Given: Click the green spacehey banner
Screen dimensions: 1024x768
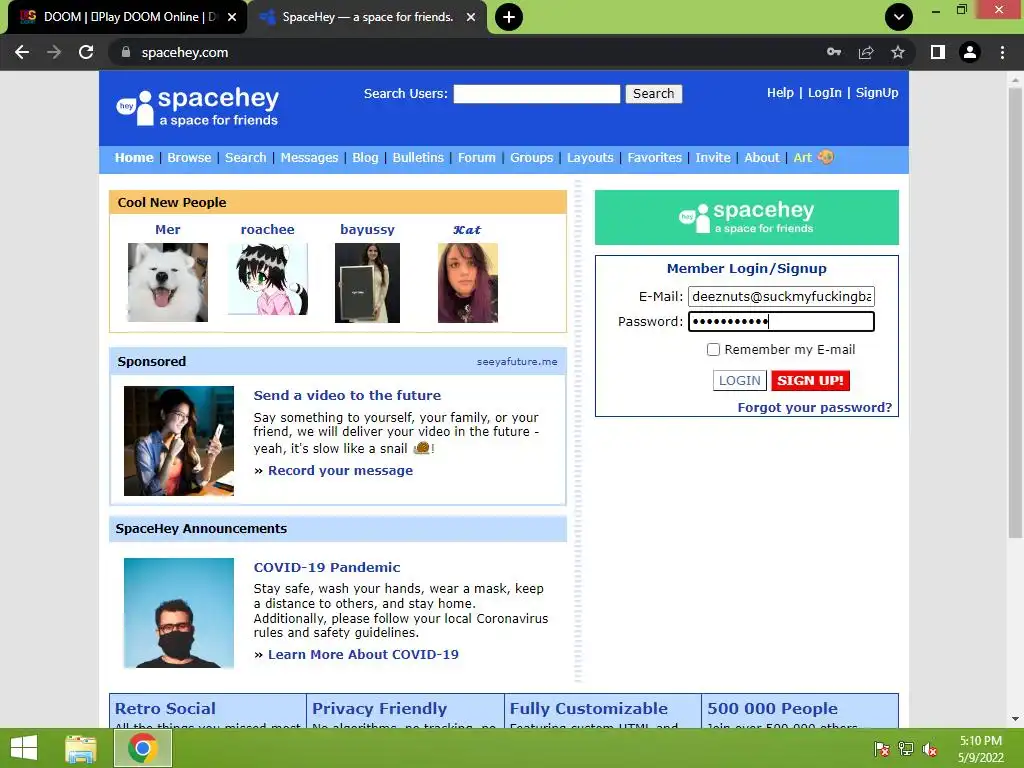Looking at the screenshot, I should 746,217.
